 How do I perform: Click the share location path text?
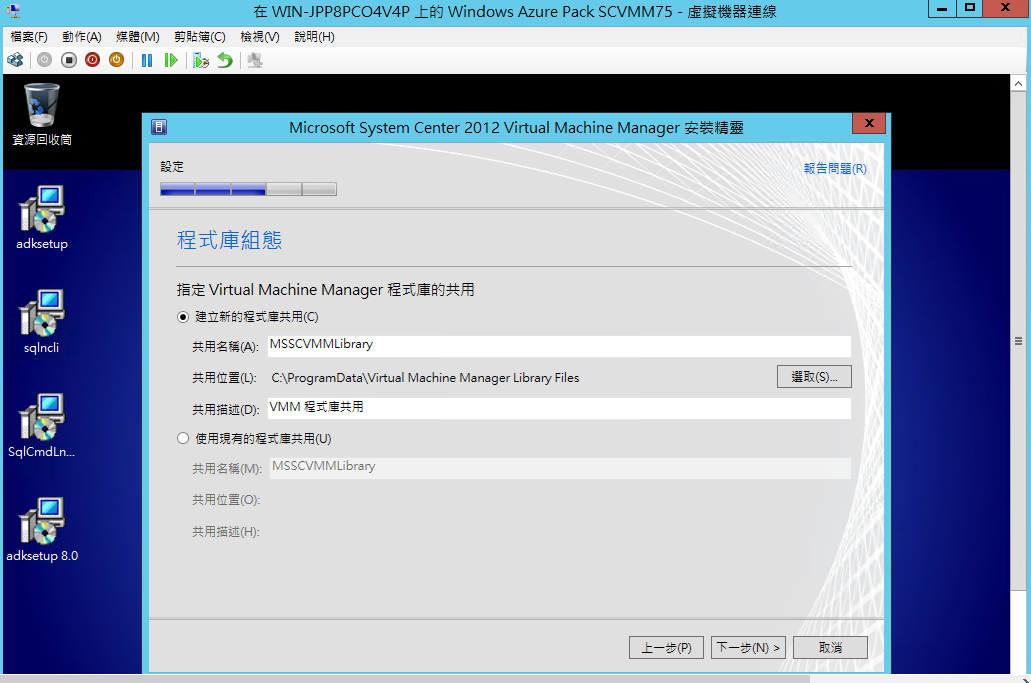pyautogui.click(x=425, y=378)
